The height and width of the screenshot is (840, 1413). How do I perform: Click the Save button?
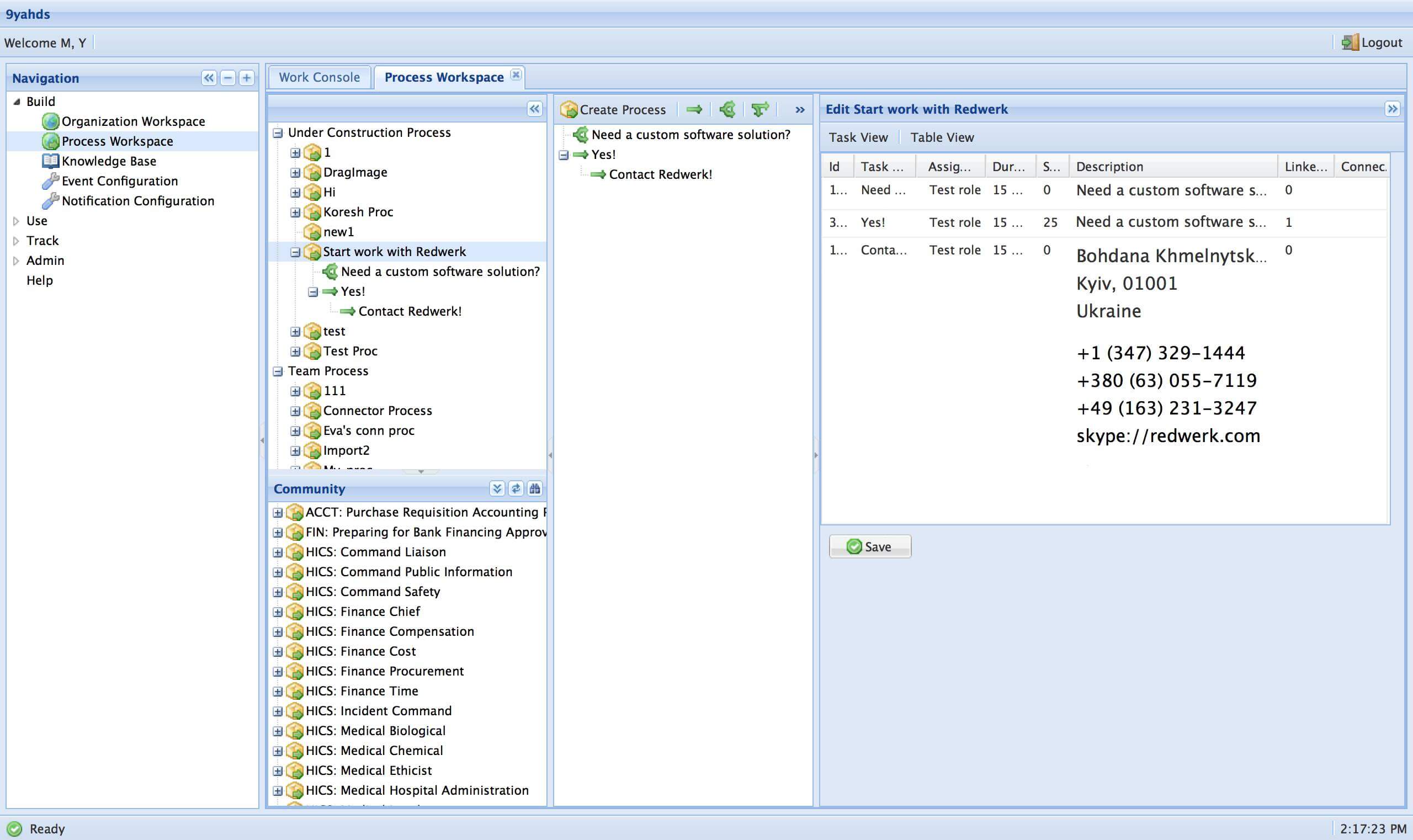(x=869, y=546)
